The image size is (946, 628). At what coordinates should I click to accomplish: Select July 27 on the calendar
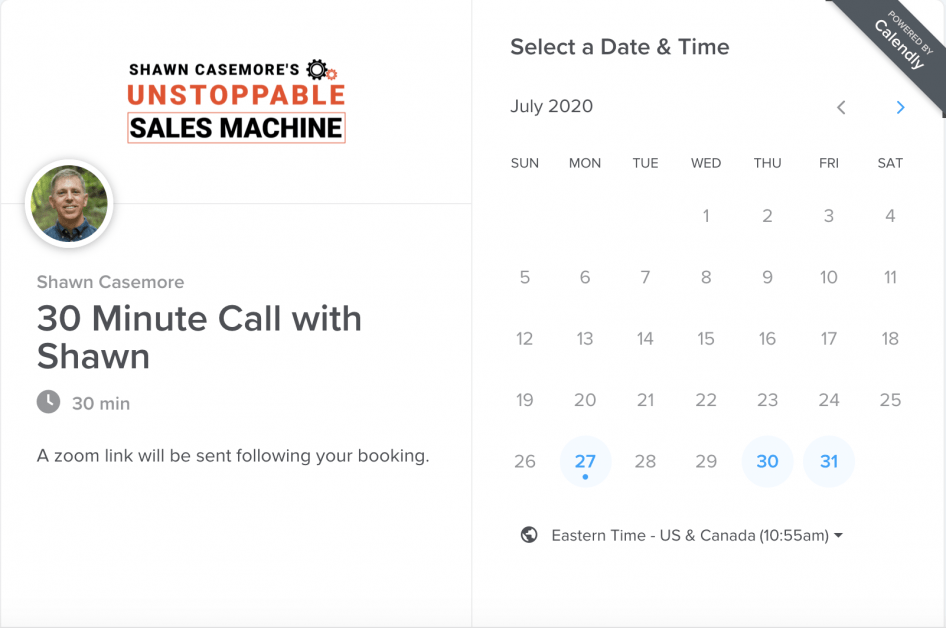(585, 461)
